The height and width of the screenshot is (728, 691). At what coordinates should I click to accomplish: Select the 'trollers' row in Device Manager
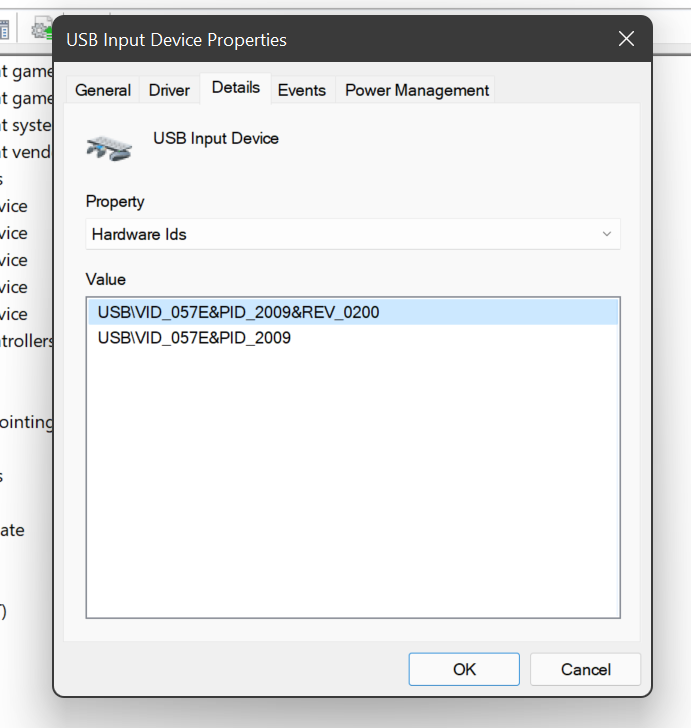tap(26, 341)
